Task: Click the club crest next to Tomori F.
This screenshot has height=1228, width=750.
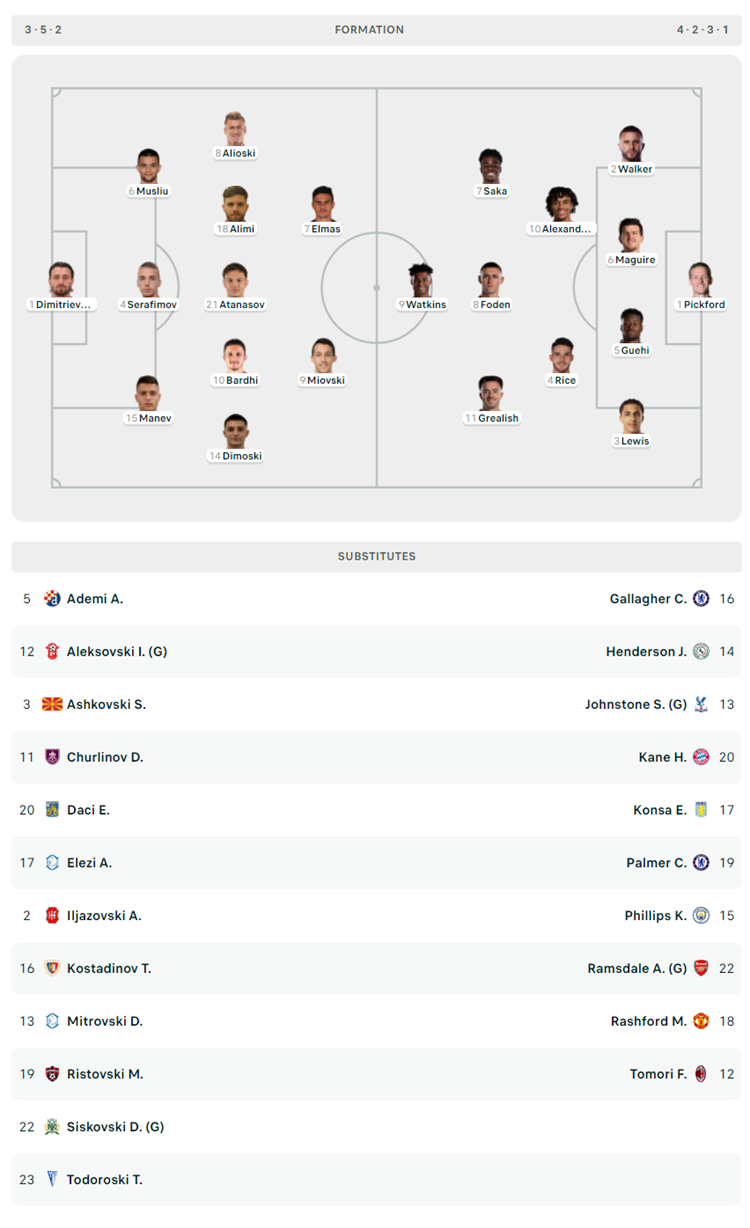Action: pyautogui.click(x=701, y=1074)
